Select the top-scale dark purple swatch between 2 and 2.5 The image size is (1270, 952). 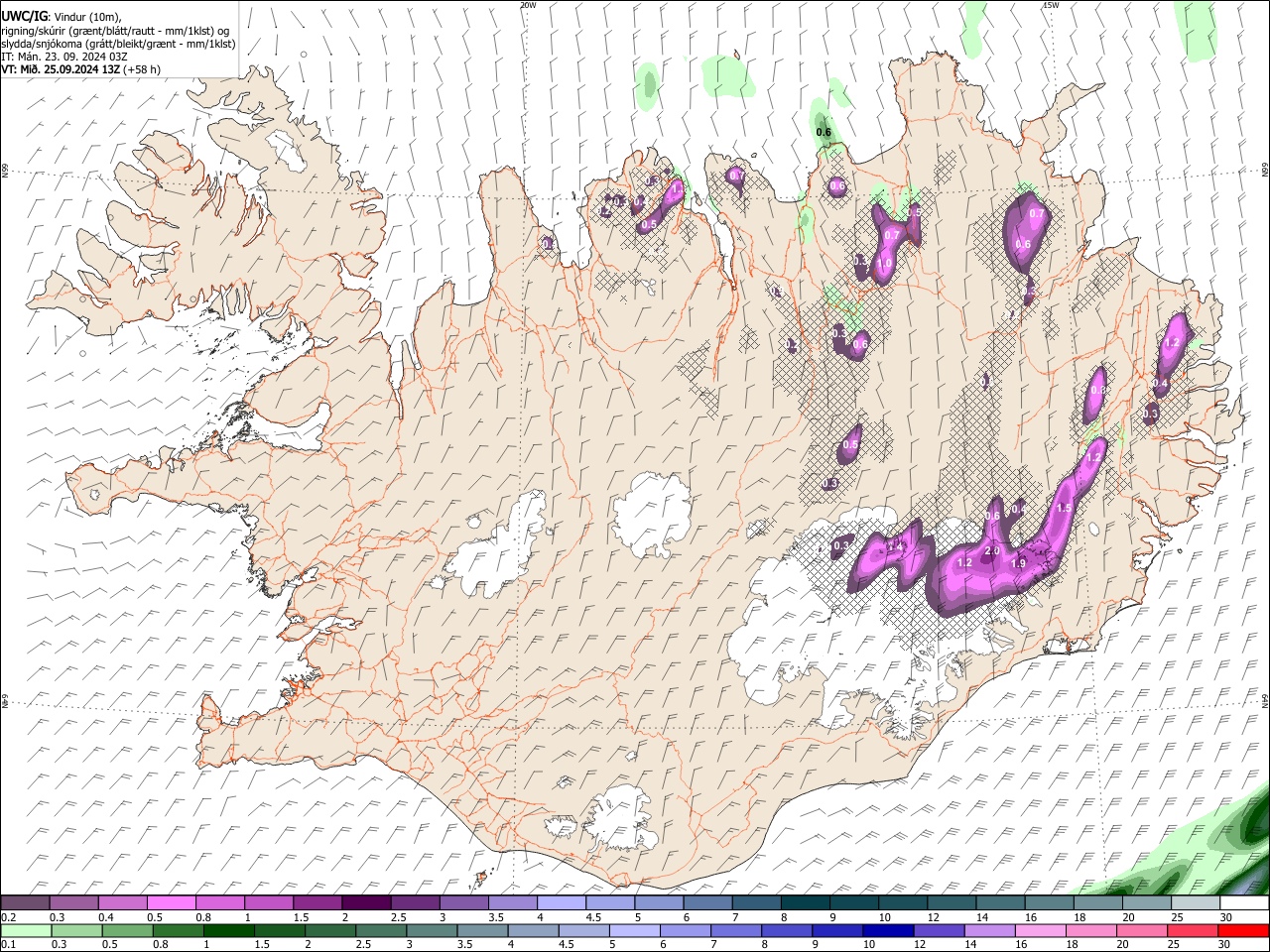(366, 903)
